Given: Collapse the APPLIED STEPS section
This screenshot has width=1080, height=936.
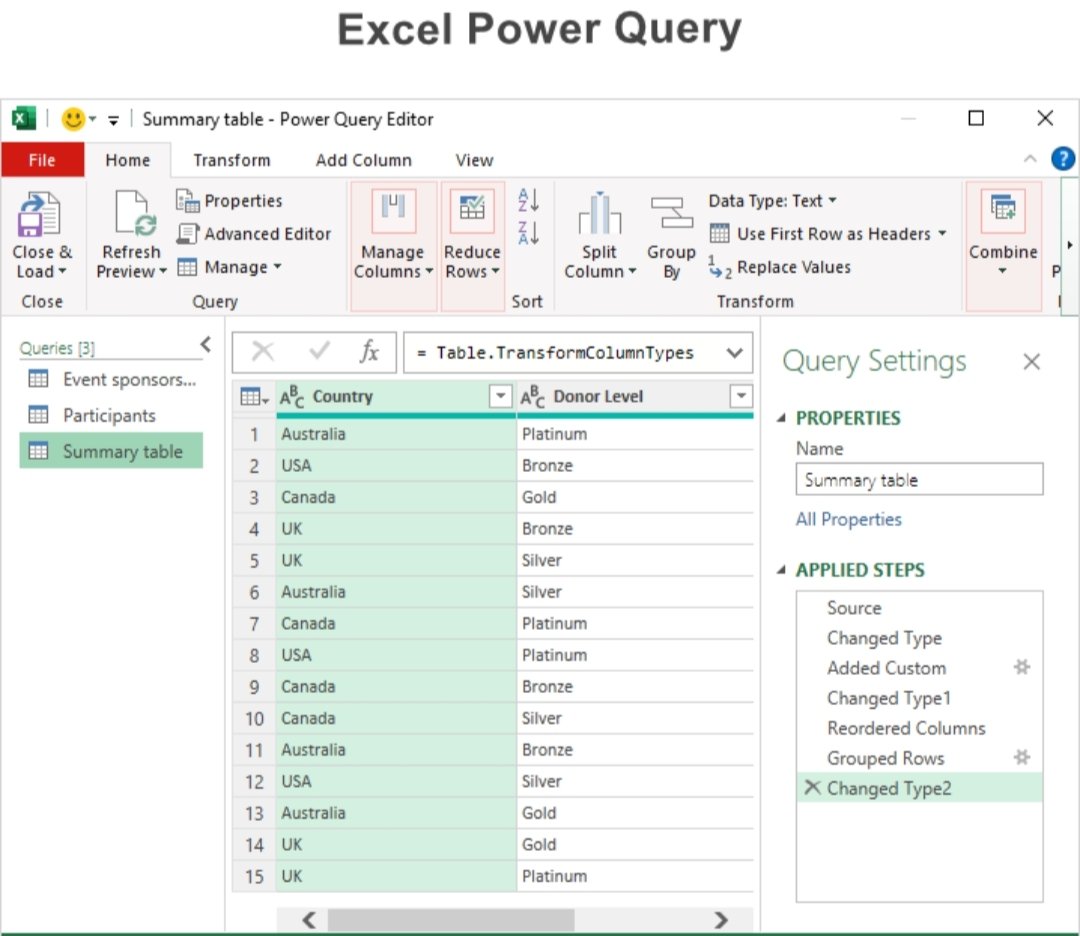Looking at the screenshot, I should click(x=781, y=570).
